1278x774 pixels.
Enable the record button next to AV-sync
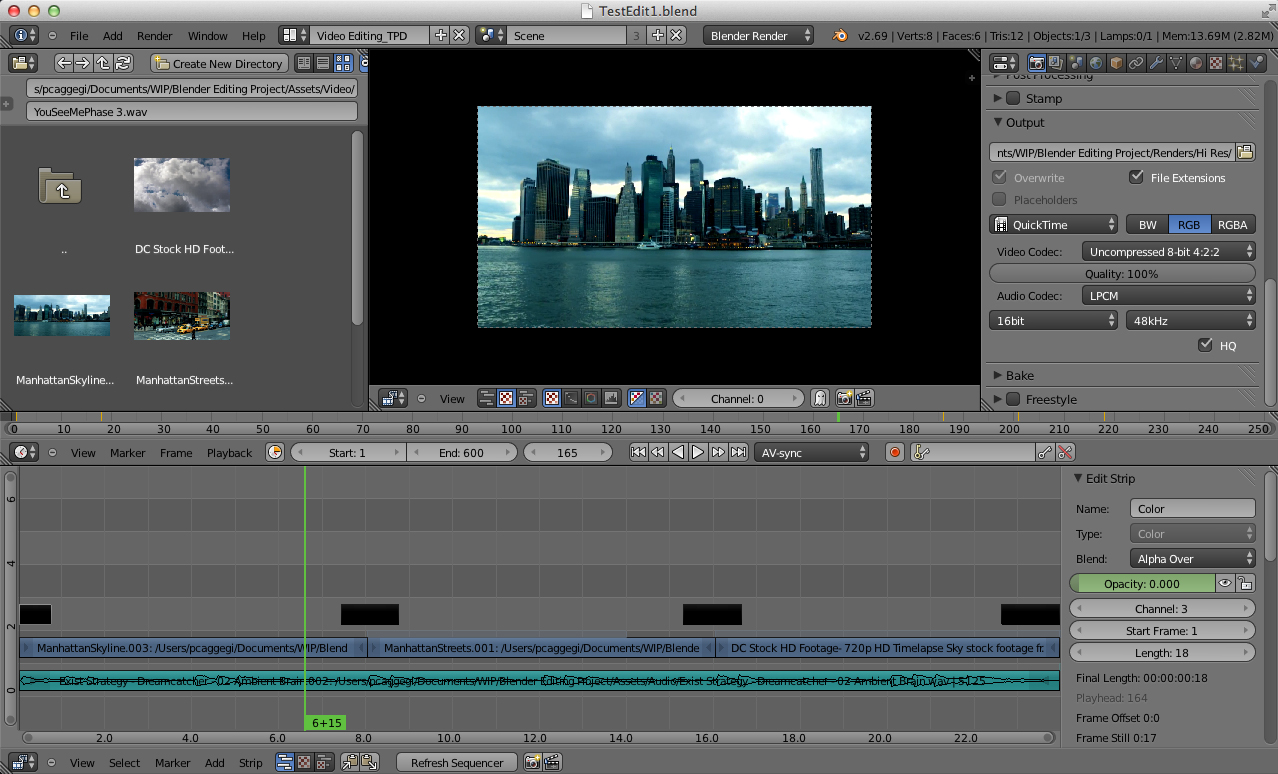[894, 452]
